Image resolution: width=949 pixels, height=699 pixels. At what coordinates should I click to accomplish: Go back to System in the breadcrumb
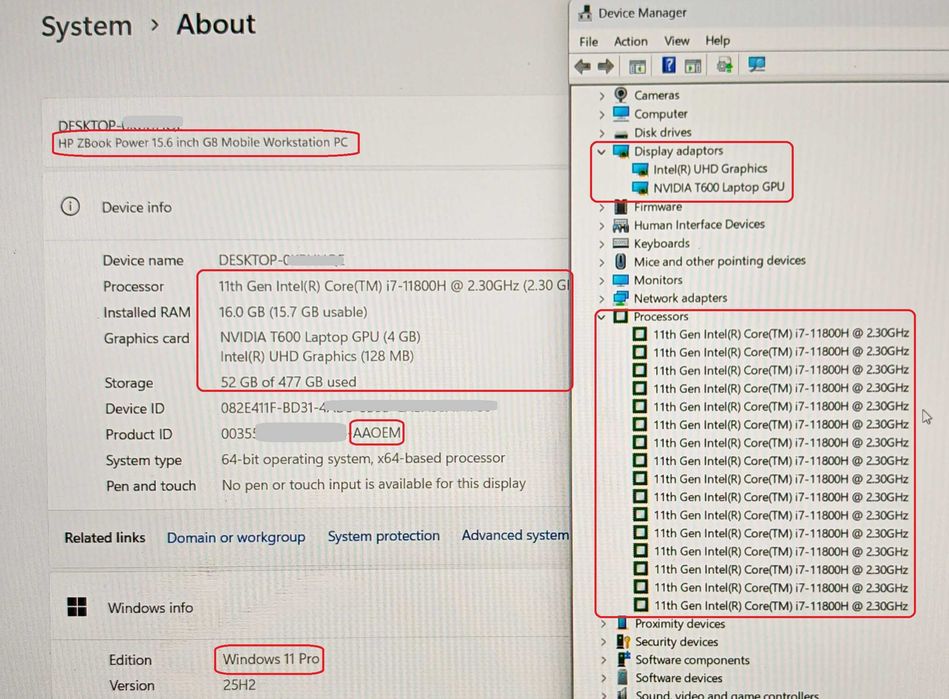[x=87, y=27]
